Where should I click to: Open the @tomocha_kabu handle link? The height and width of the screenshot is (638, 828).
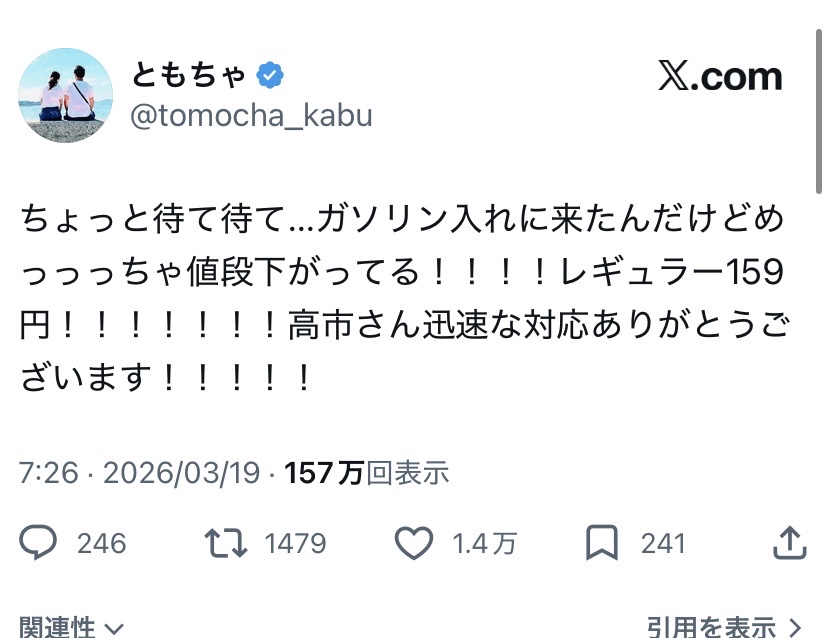tap(251, 116)
